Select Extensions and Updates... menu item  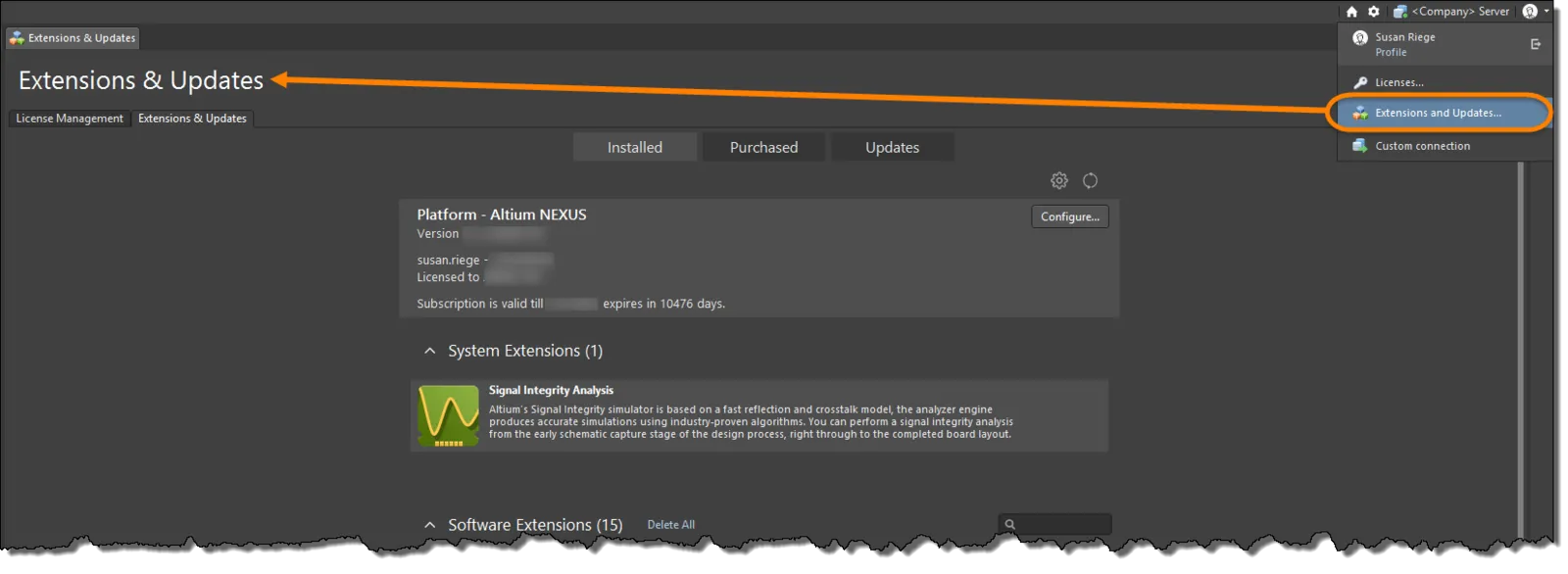point(1439,113)
